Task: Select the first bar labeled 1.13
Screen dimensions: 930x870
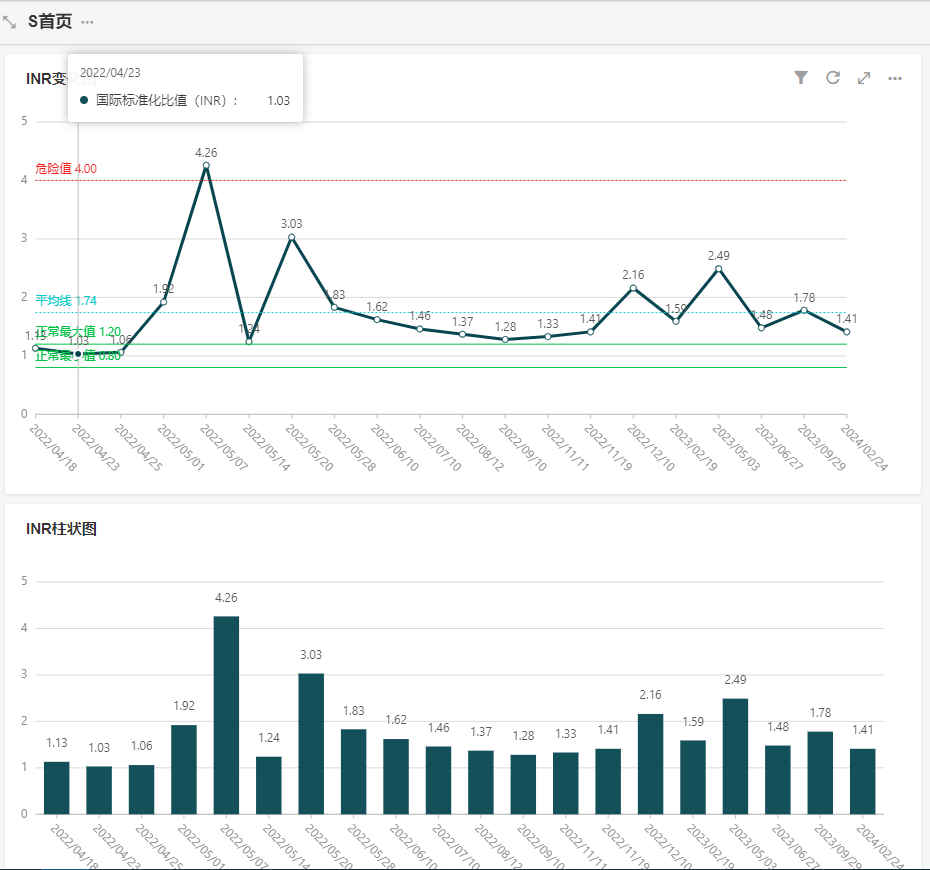Action: coord(57,787)
